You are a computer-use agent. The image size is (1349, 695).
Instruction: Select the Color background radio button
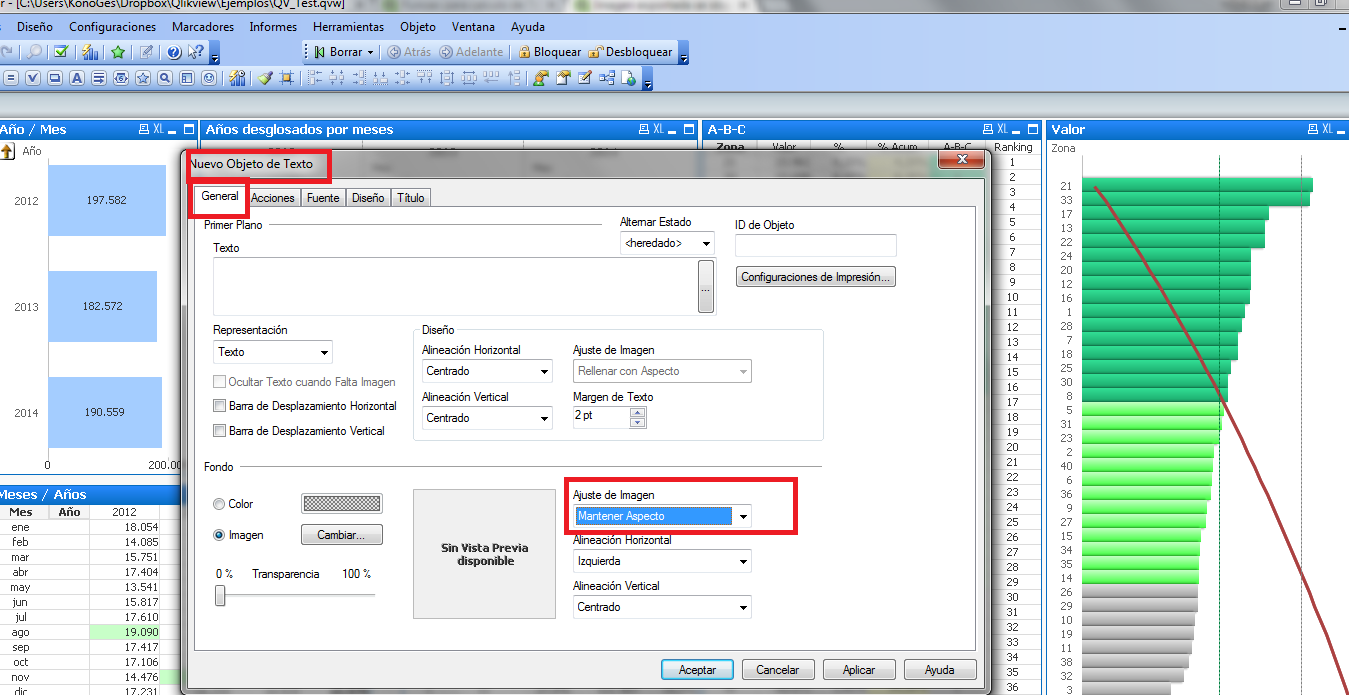[219, 504]
